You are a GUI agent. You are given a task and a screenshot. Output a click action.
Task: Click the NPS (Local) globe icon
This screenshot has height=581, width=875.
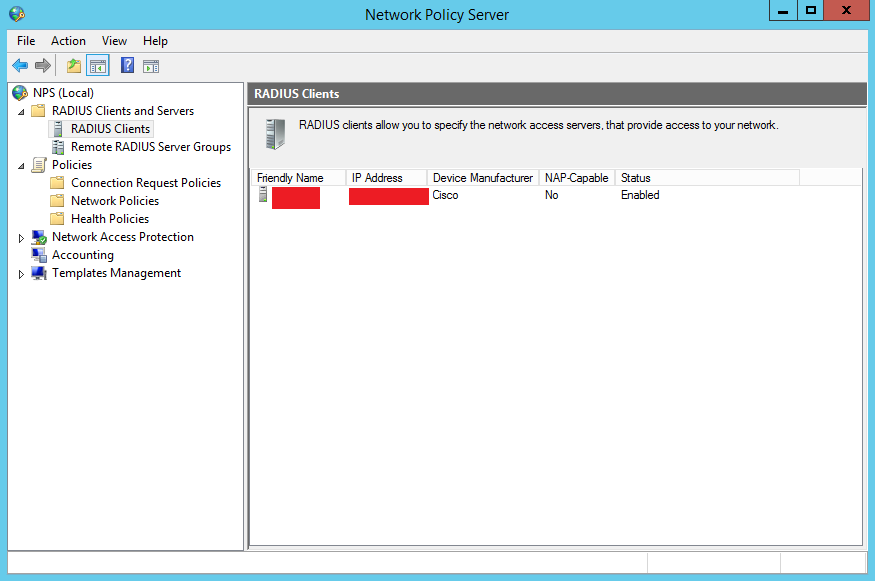20,93
